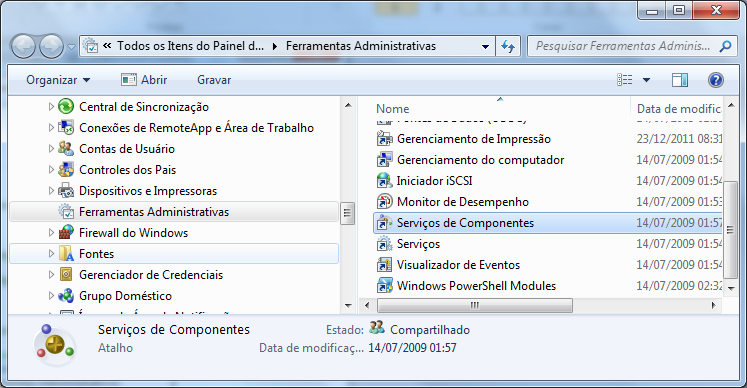Expand the Central de Sincronização node
This screenshot has width=747, height=388.
point(51,106)
